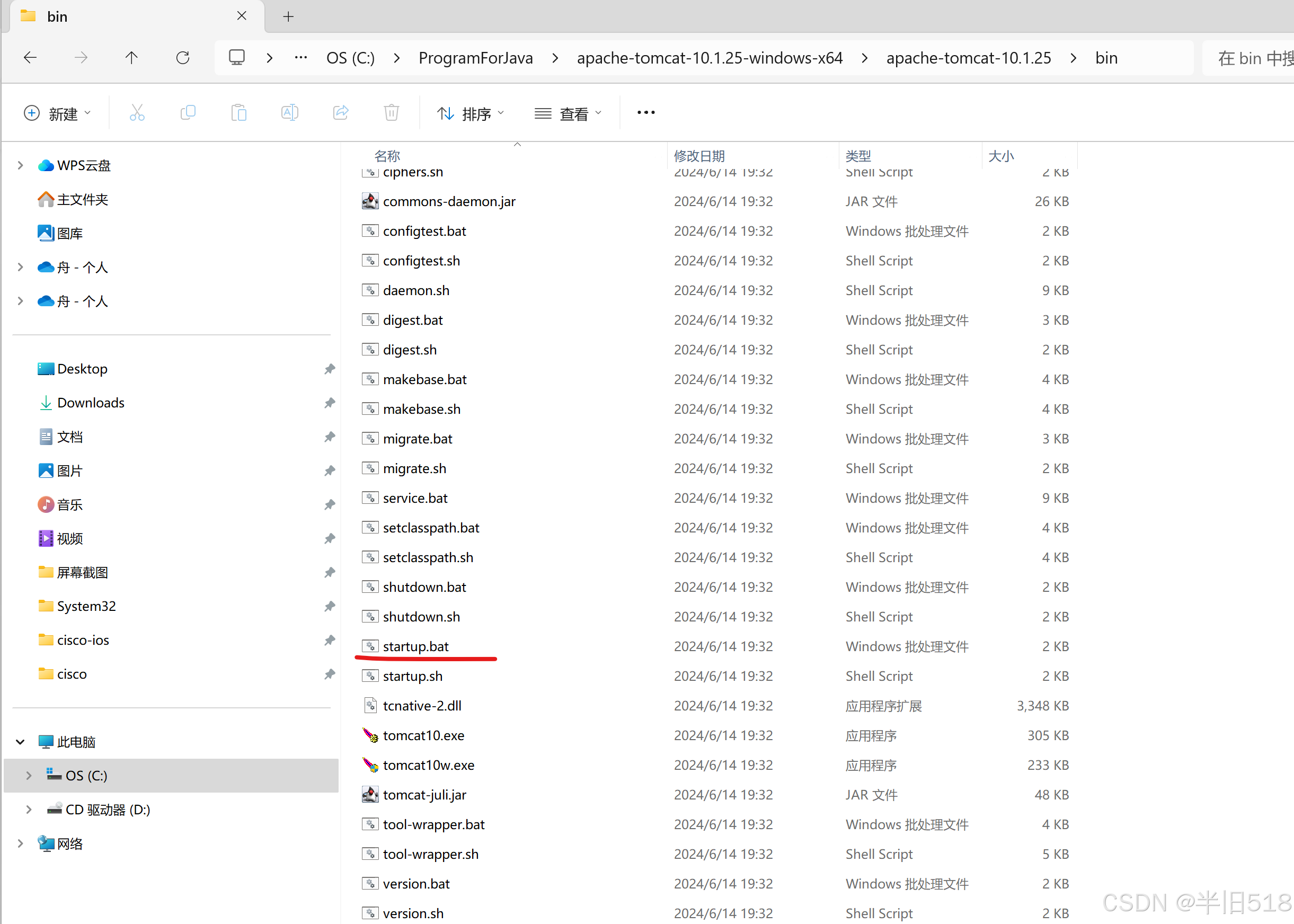Select the tomcat-juli.jar file icon
The image size is (1294, 924).
coord(370,794)
